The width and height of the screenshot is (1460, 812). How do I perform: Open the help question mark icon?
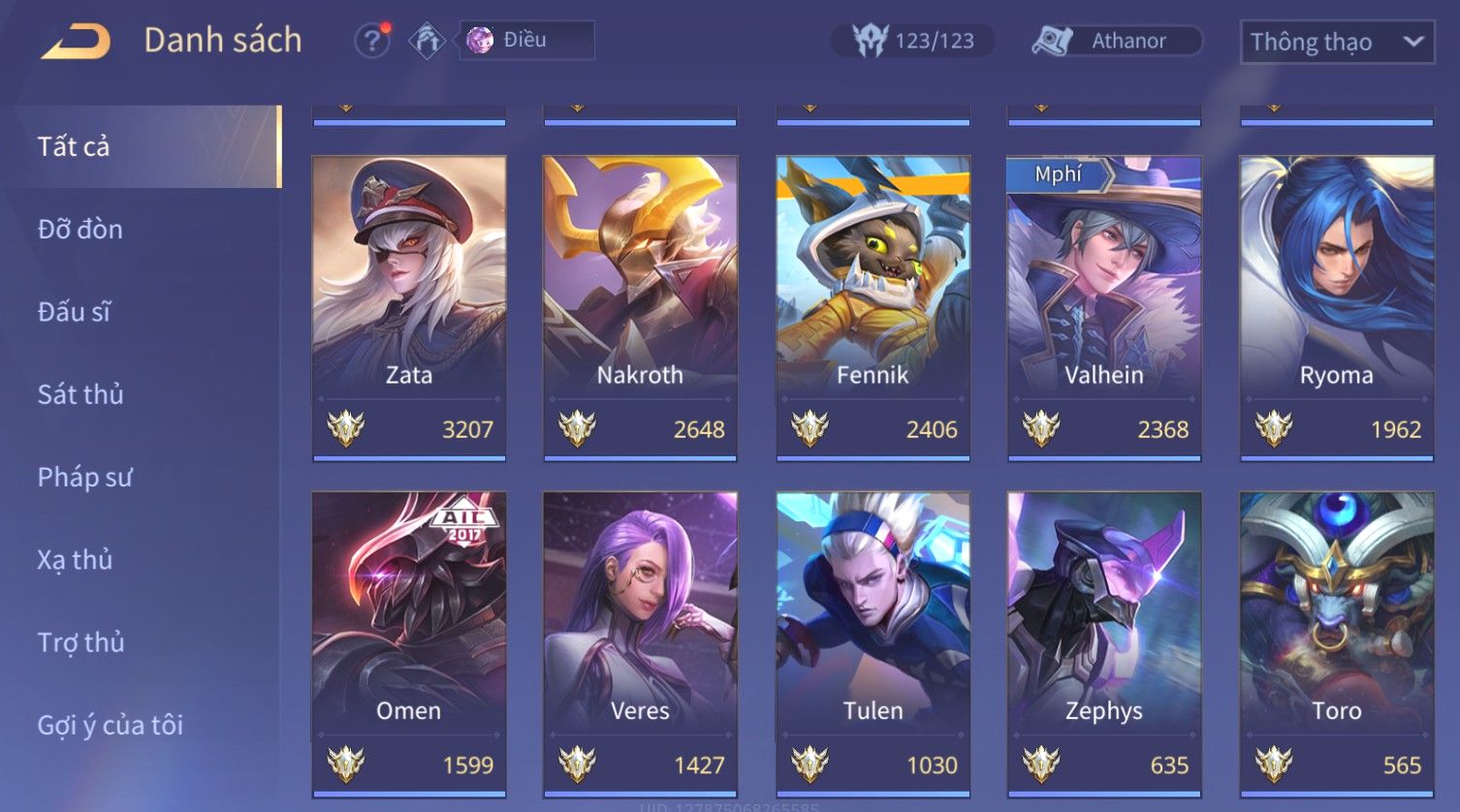[372, 41]
